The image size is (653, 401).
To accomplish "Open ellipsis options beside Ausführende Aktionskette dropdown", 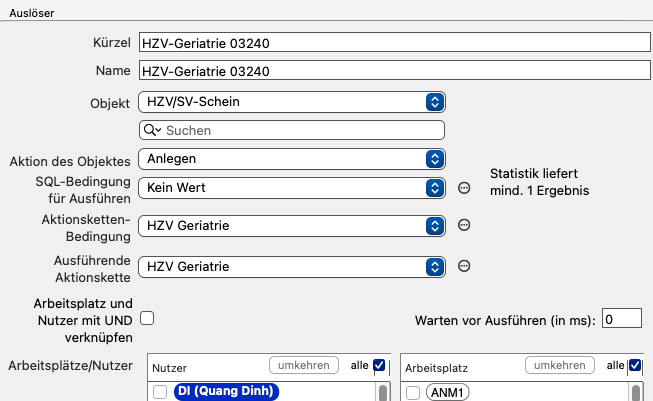I will click(x=464, y=266).
